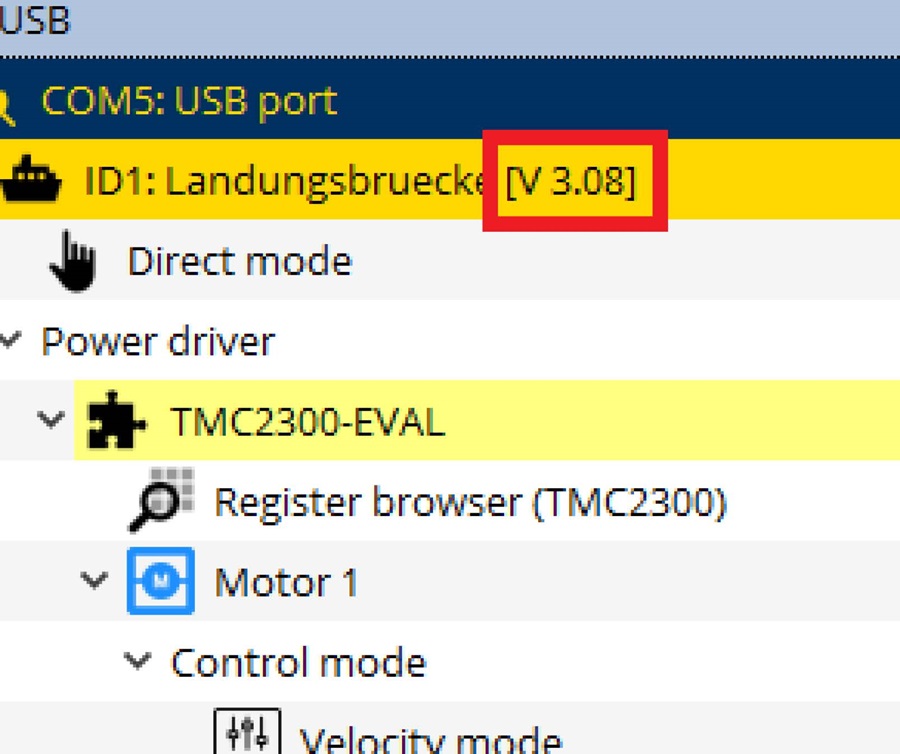Click the search icon next to COM5
Viewport: 900px width, 754px height.
click(6, 103)
